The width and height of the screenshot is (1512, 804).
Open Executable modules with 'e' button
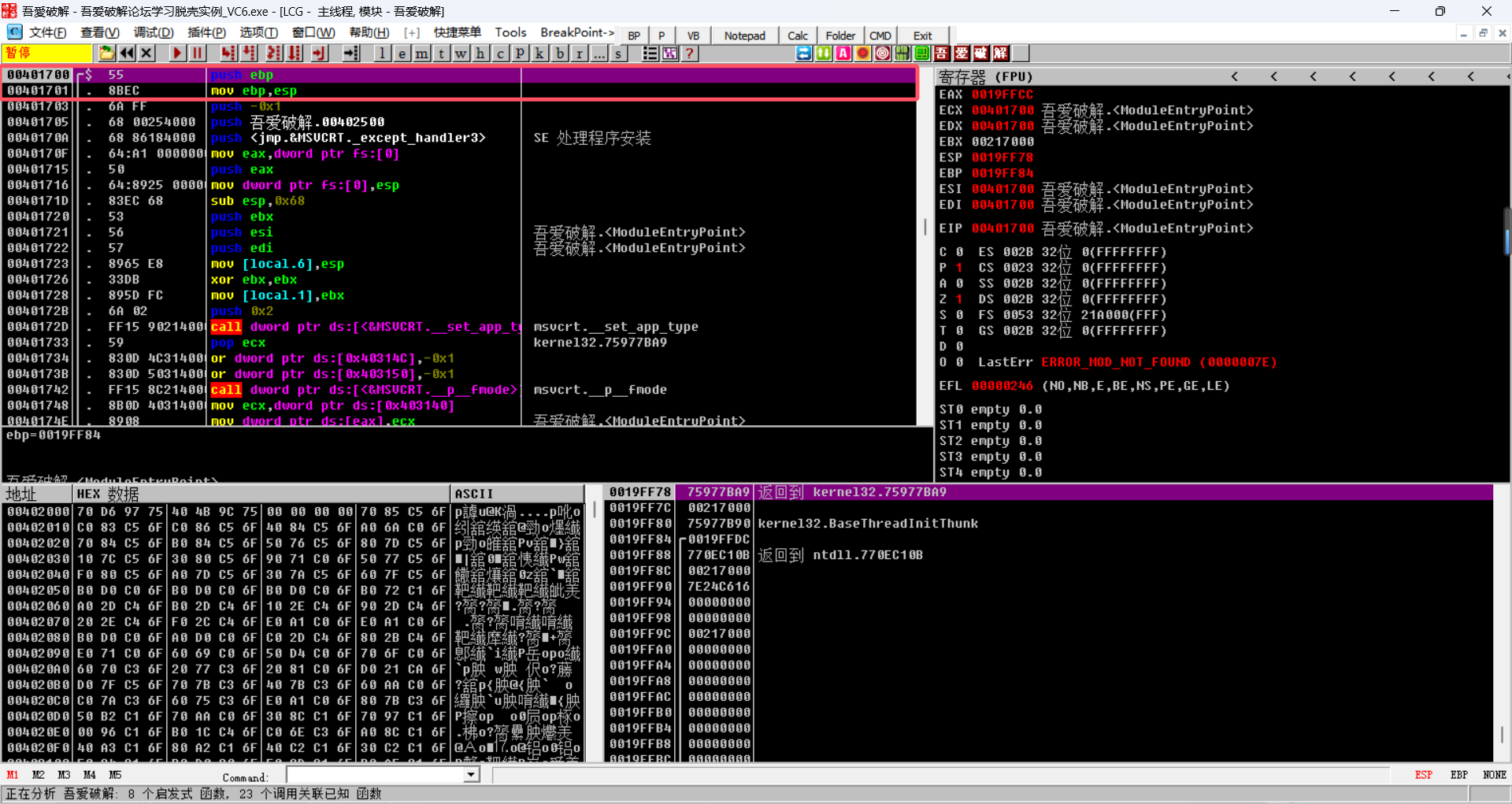402,54
